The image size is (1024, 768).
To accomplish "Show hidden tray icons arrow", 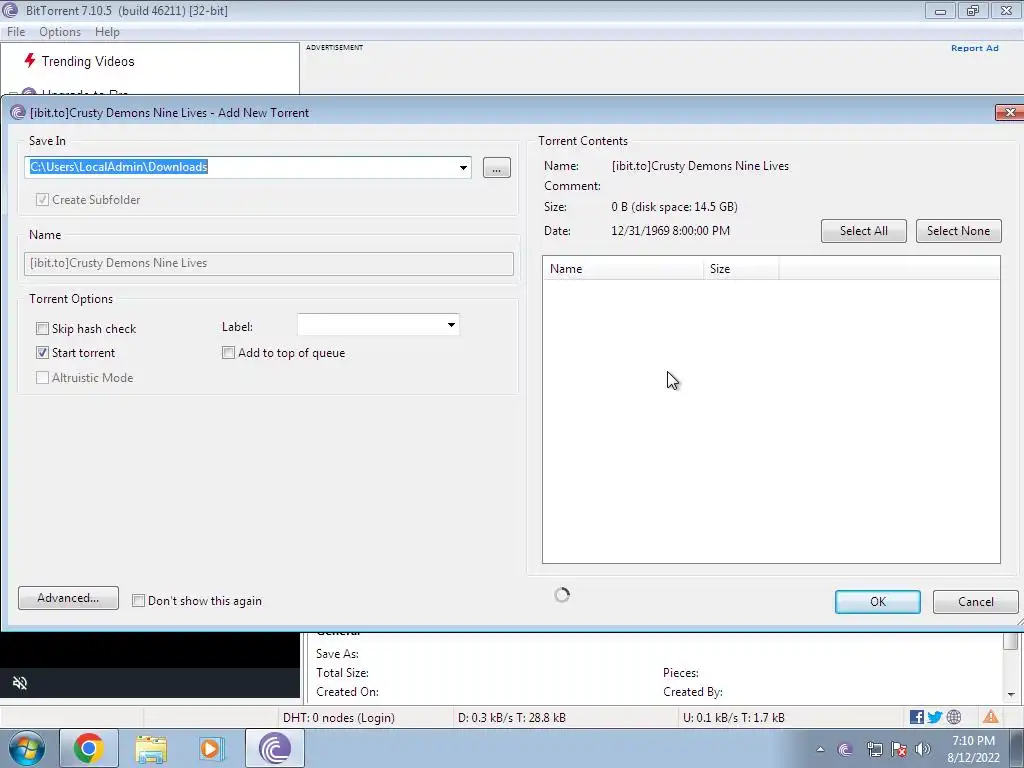I will pyautogui.click(x=820, y=750).
